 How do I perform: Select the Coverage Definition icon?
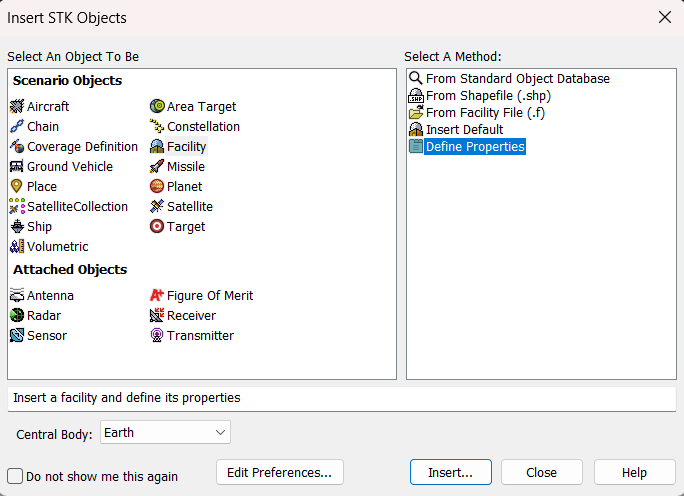pyautogui.click(x=17, y=147)
